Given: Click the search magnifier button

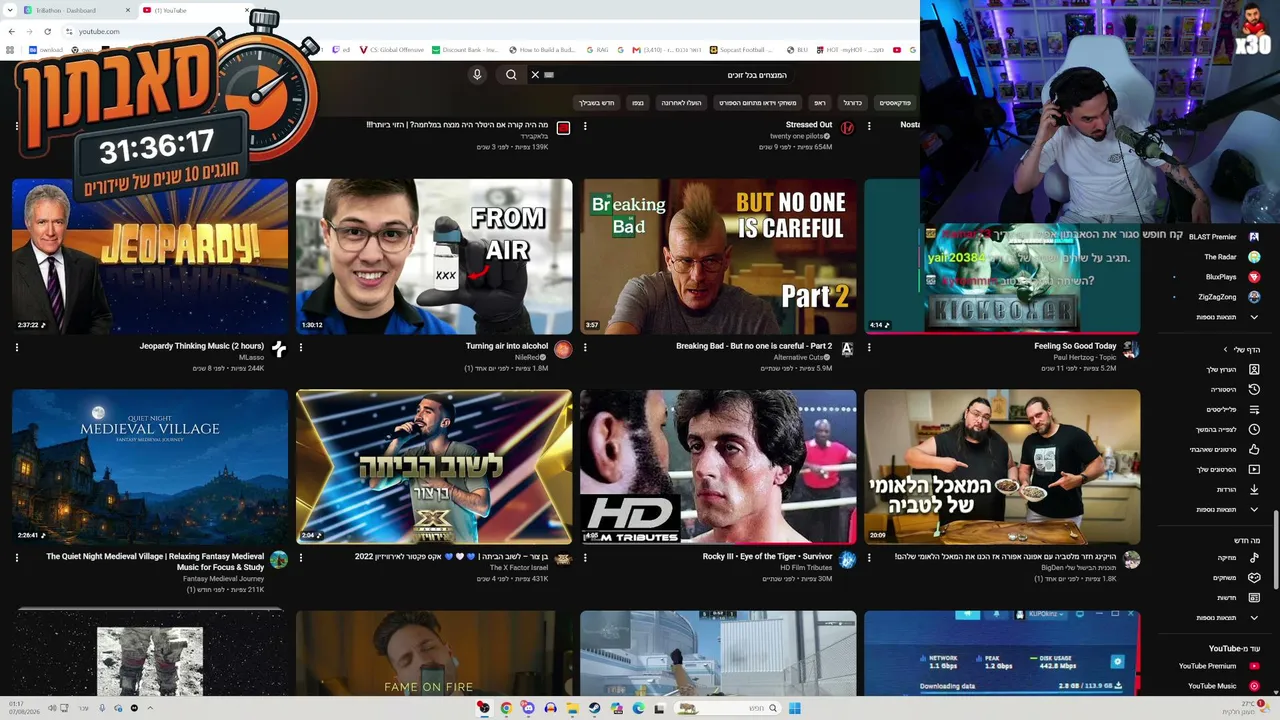Looking at the screenshot, I should point(511,75).
